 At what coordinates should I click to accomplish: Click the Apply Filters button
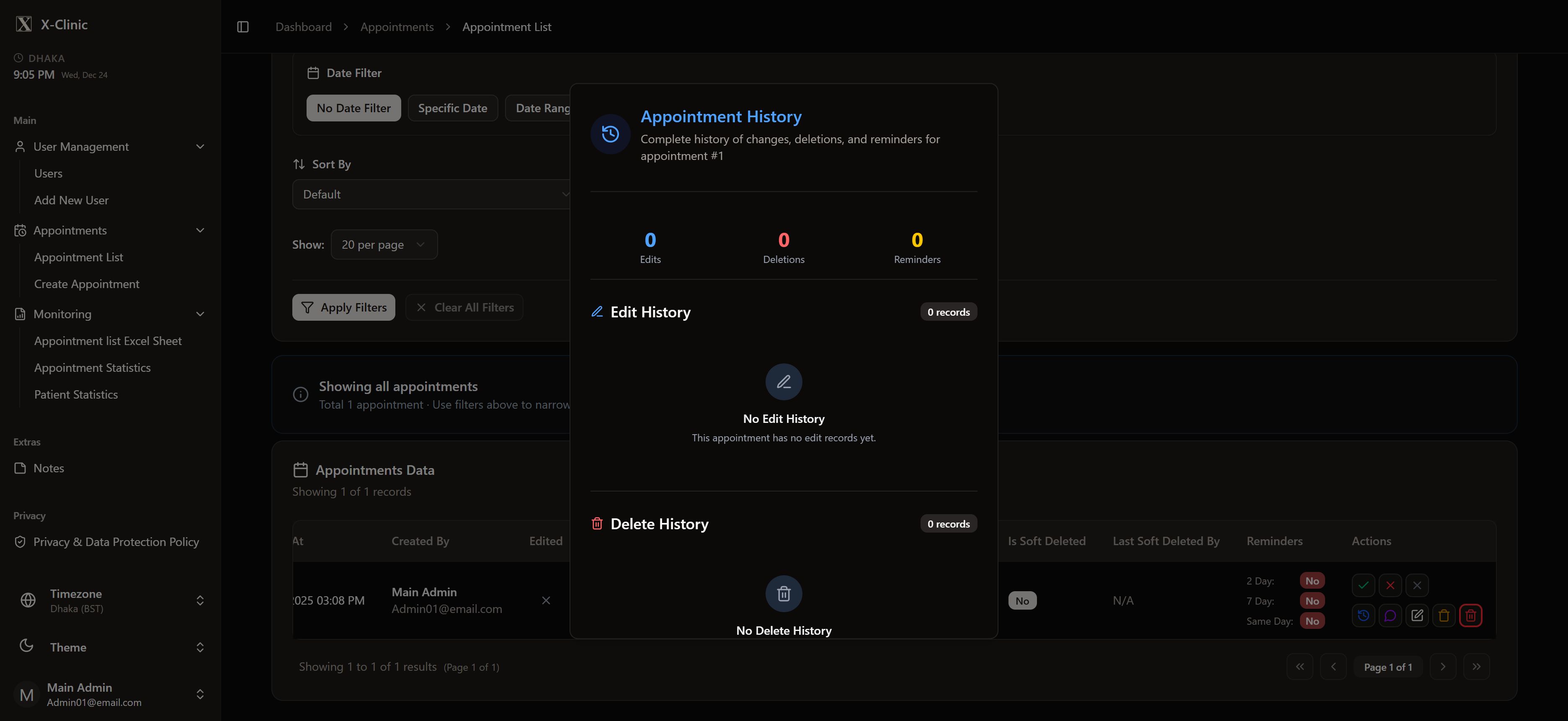pos(343,307)
